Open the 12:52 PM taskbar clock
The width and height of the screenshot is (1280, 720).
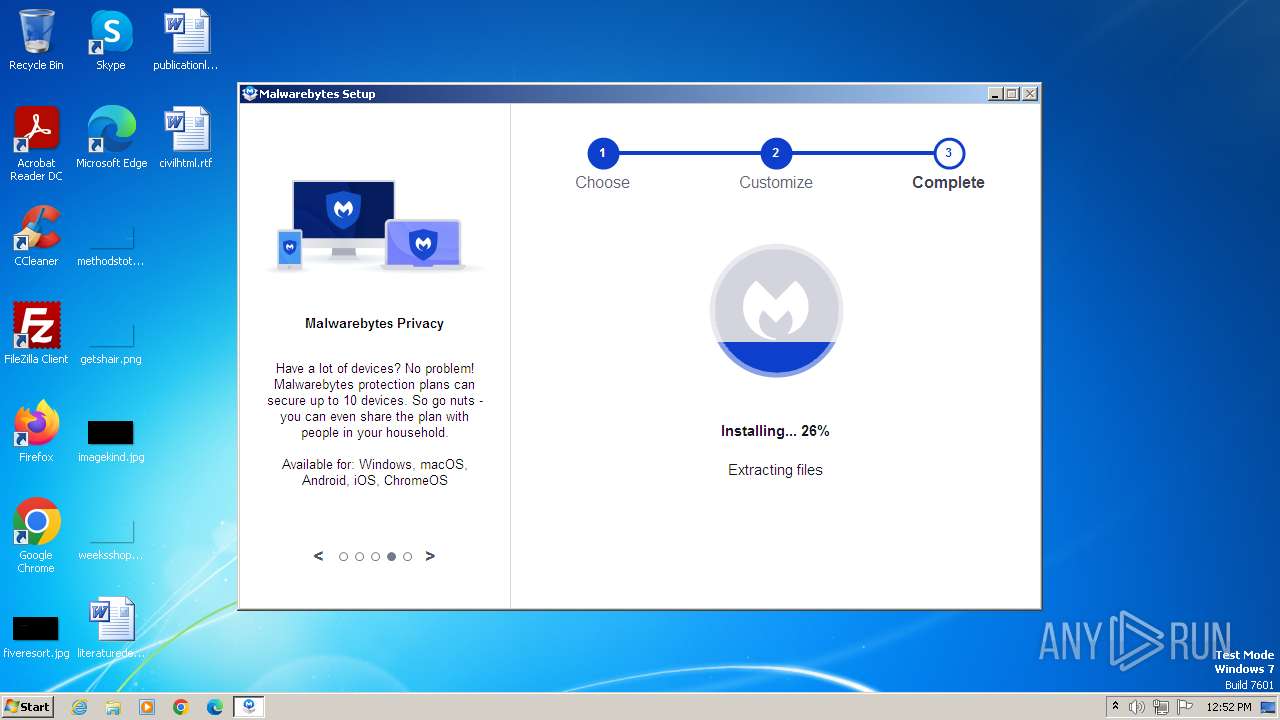click(x=1229, y=707)
